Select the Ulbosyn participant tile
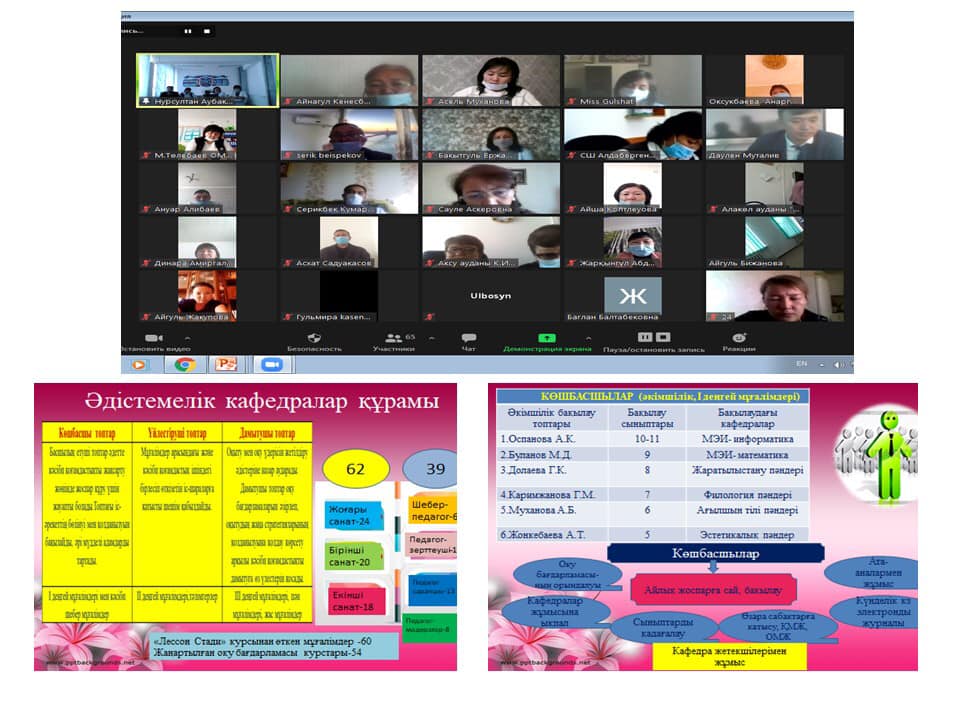 (x=491, y=296)
